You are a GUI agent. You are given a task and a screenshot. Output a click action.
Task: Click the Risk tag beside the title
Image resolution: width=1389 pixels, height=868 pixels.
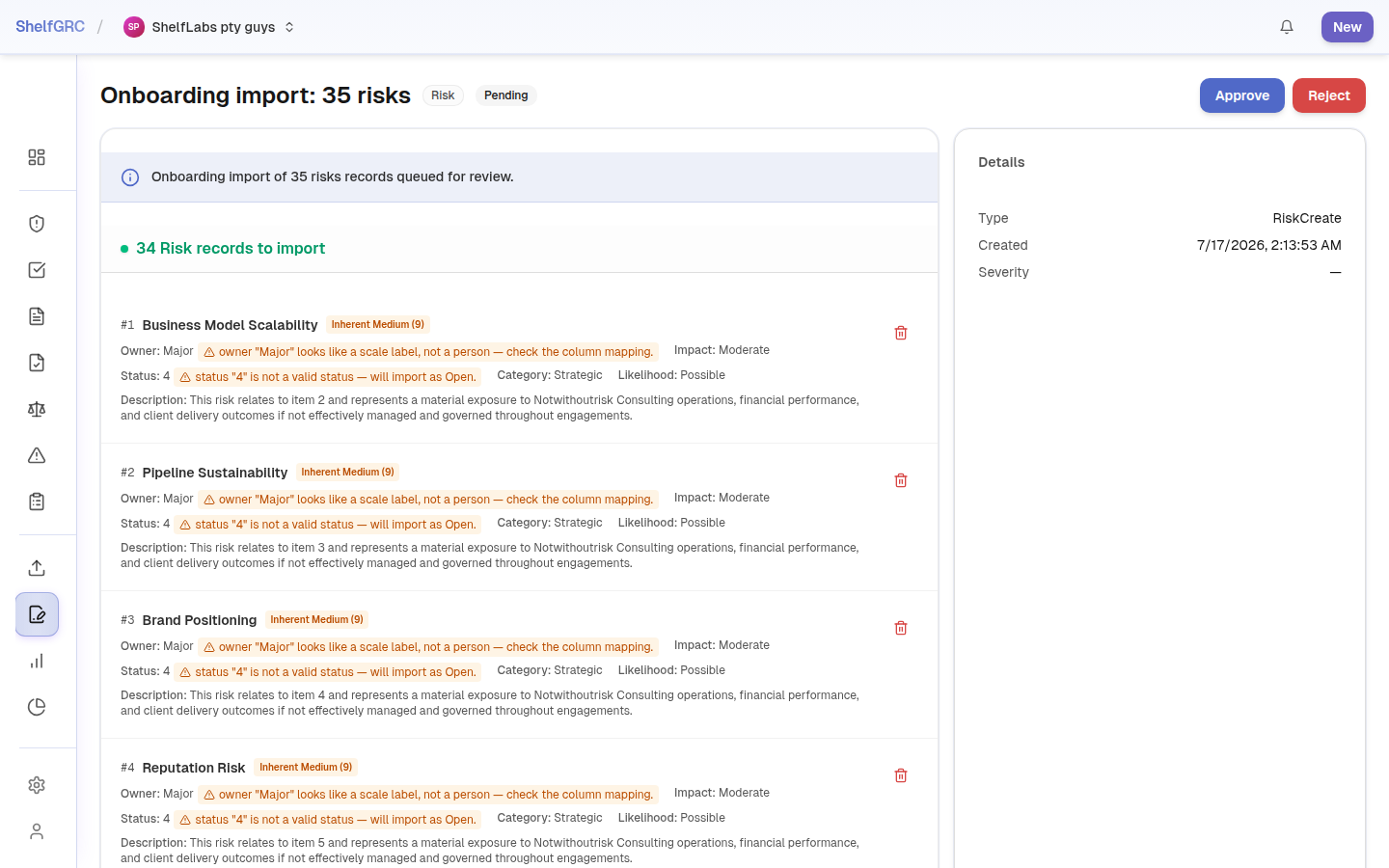(443, 95)
